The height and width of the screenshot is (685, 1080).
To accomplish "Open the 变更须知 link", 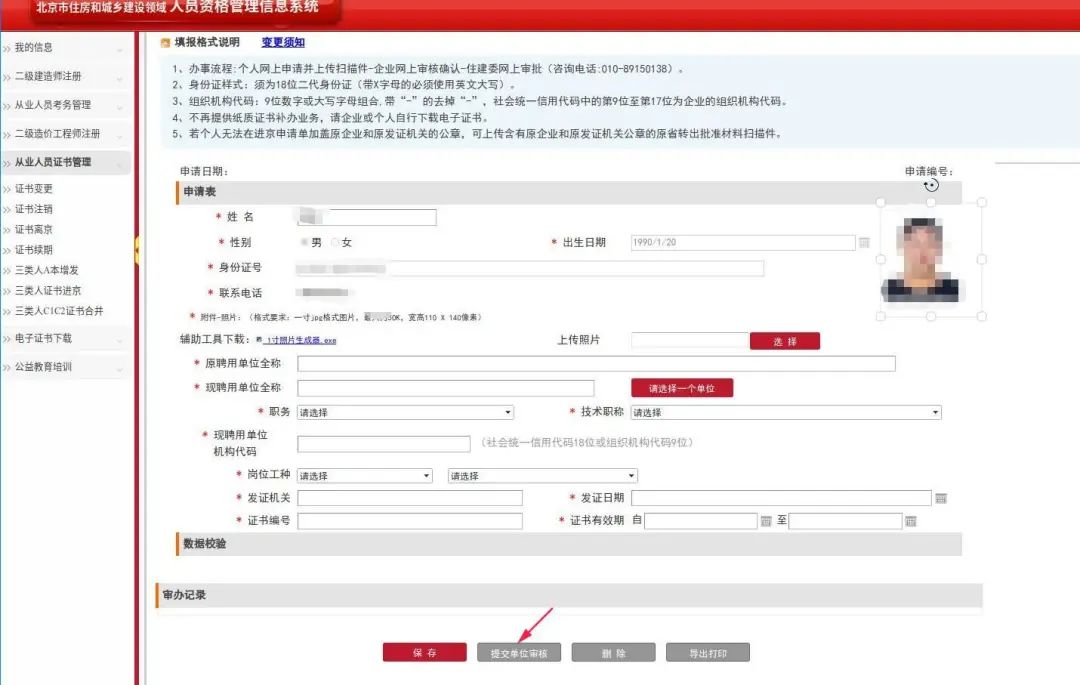I will [283, 42].
